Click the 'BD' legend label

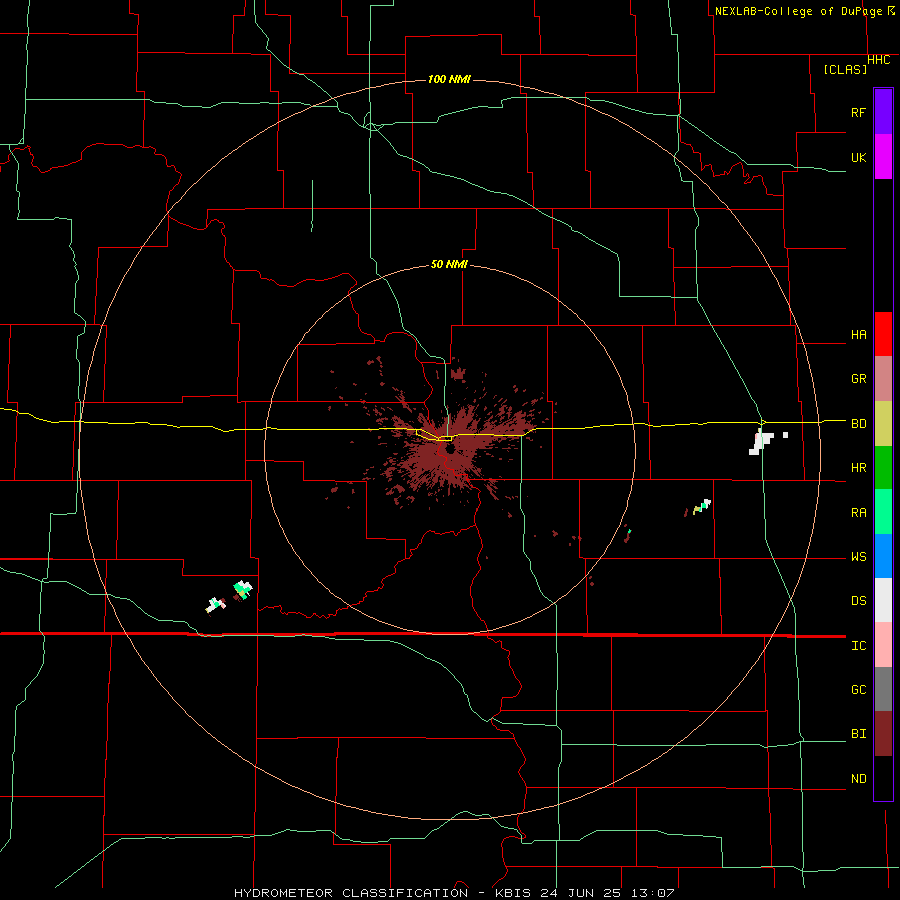coord(858,424)
